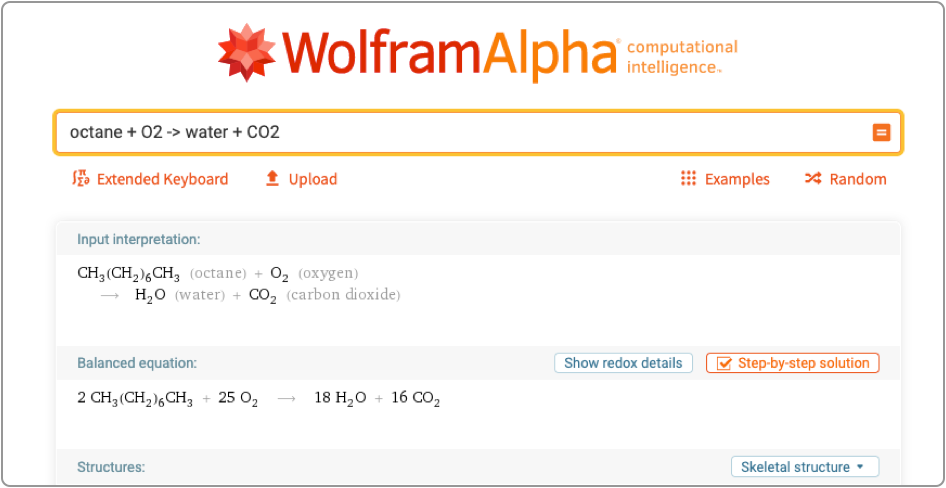Select the balanced equation result text
946x488 pixels.
click(259, 399)
